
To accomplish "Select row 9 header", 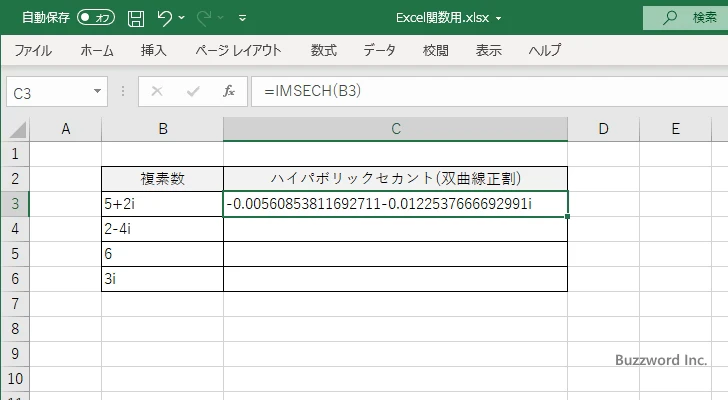I will click(15, 354).
